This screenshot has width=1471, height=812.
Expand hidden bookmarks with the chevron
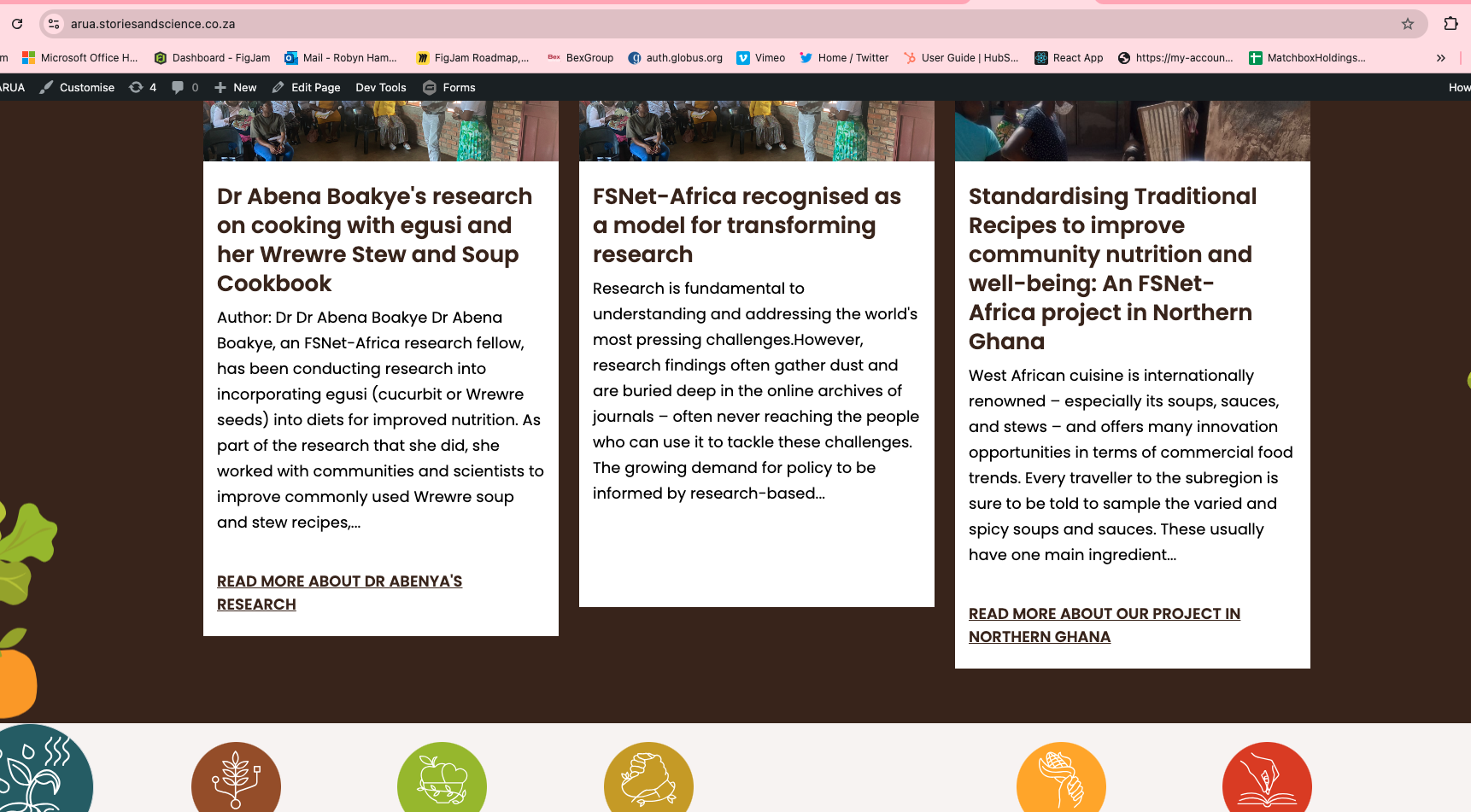click(x=1441, y=58)
